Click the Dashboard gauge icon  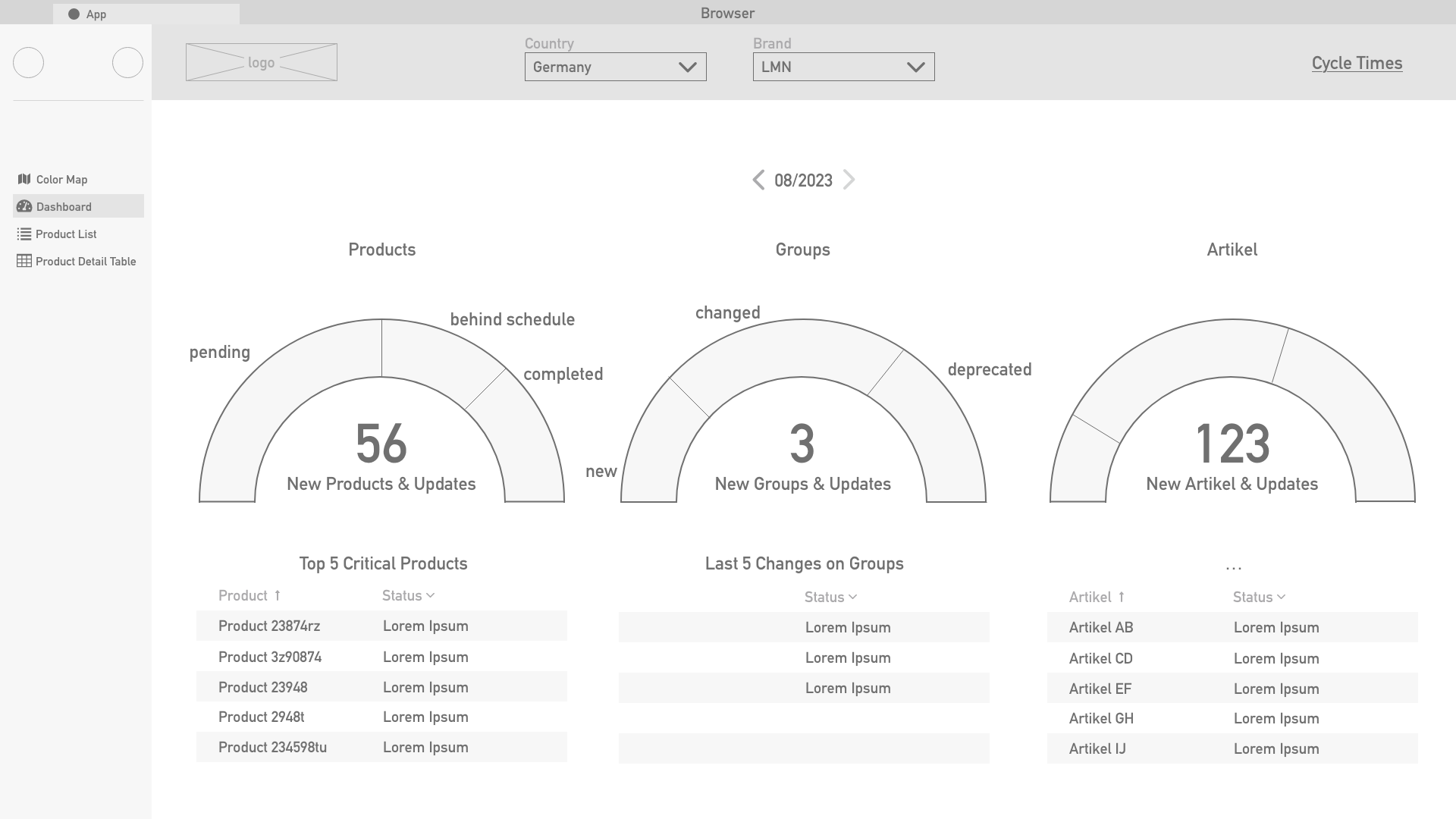click(24, 206)
